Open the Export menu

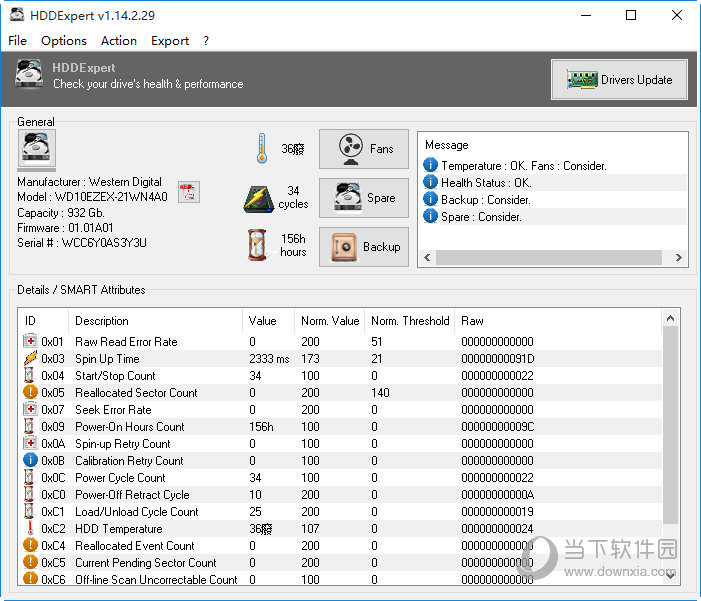click(170, 41)
